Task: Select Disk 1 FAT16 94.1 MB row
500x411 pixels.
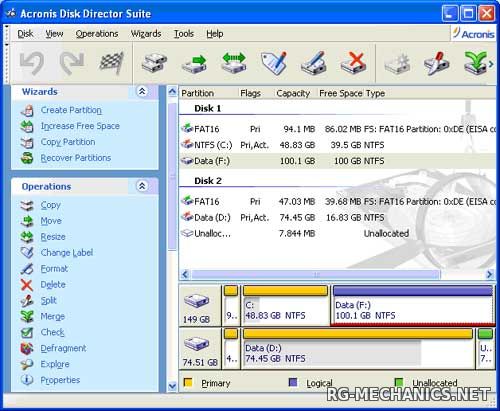Action: (x=337, y=129)
